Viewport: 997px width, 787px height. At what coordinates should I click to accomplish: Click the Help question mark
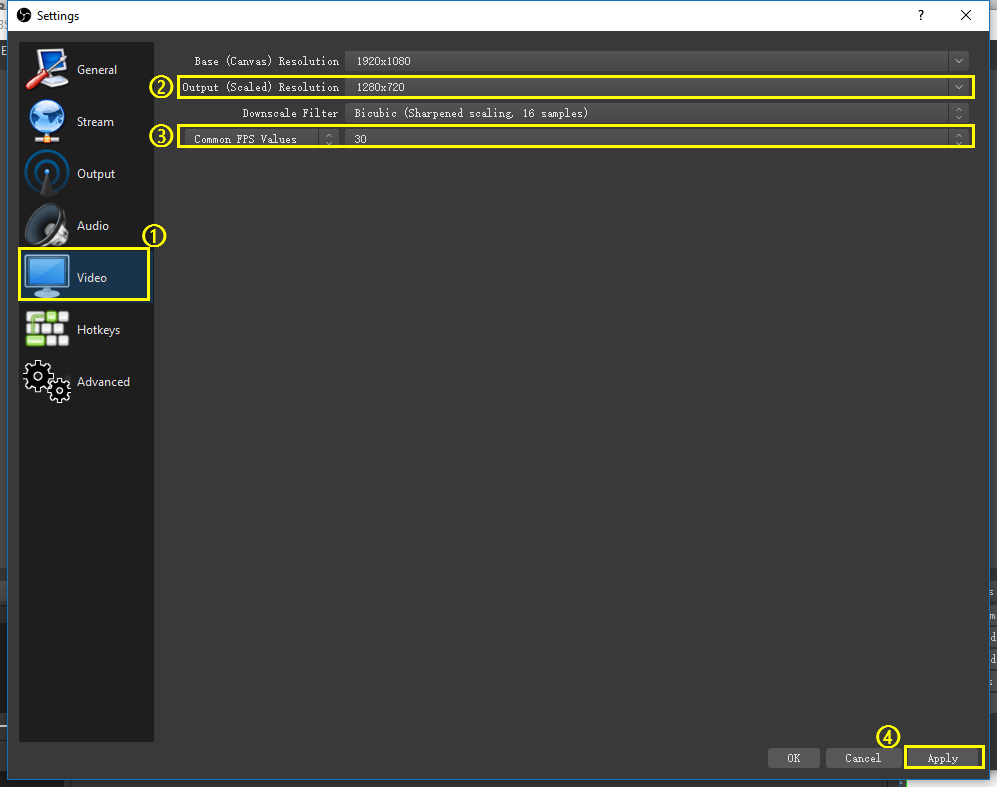(920, 15)
